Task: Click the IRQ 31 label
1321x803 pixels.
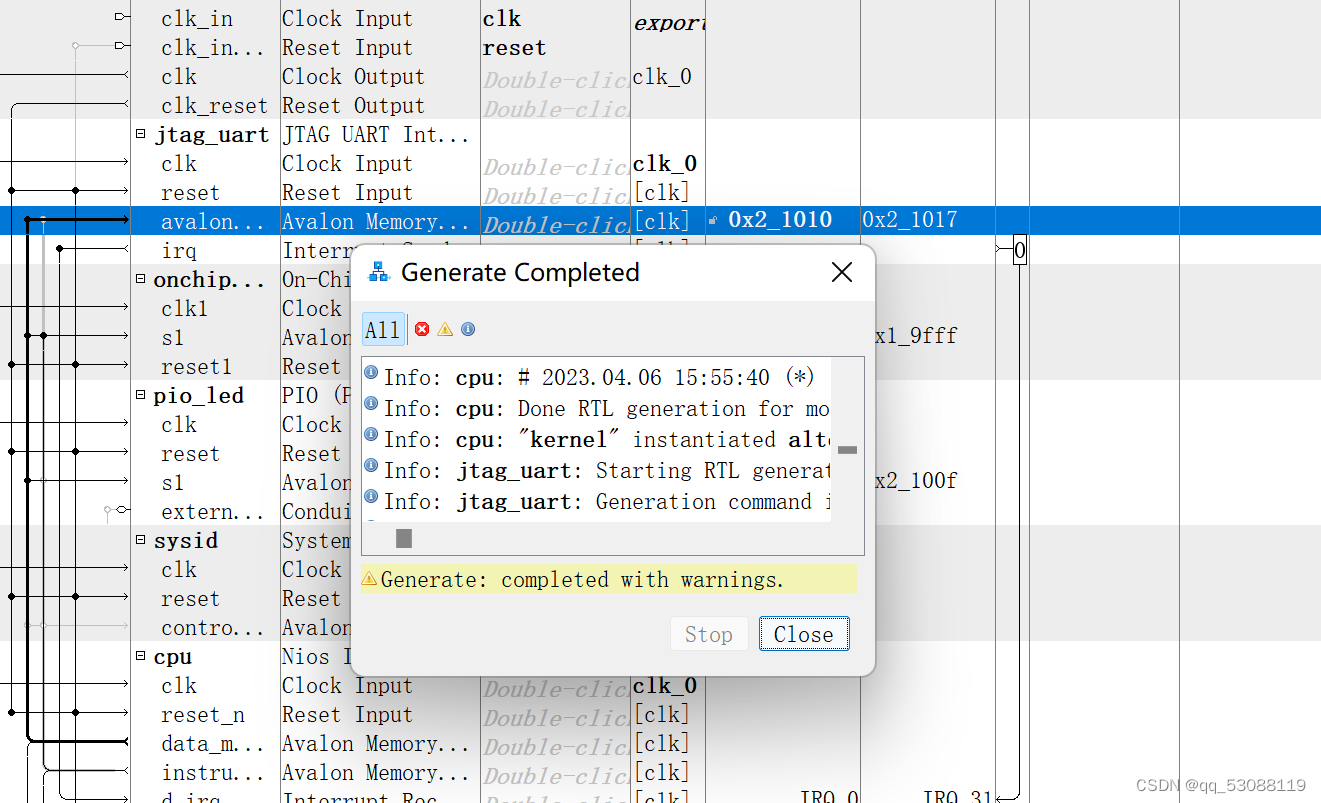Action: click(x=957, y=797)
